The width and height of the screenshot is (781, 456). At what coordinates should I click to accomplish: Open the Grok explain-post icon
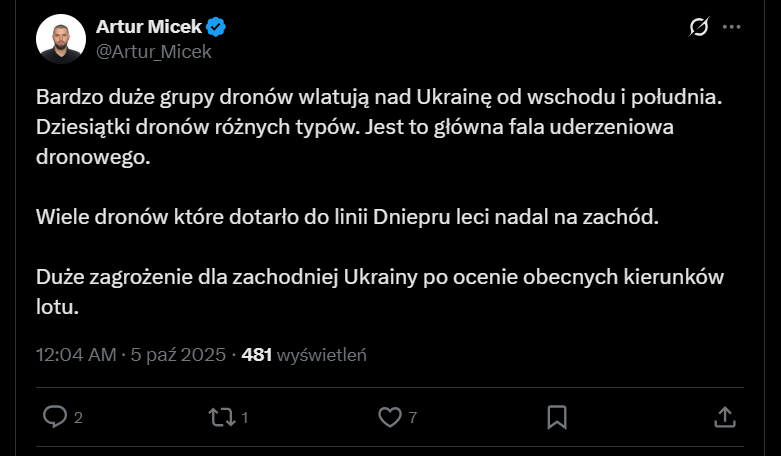(x=700, y=29)
